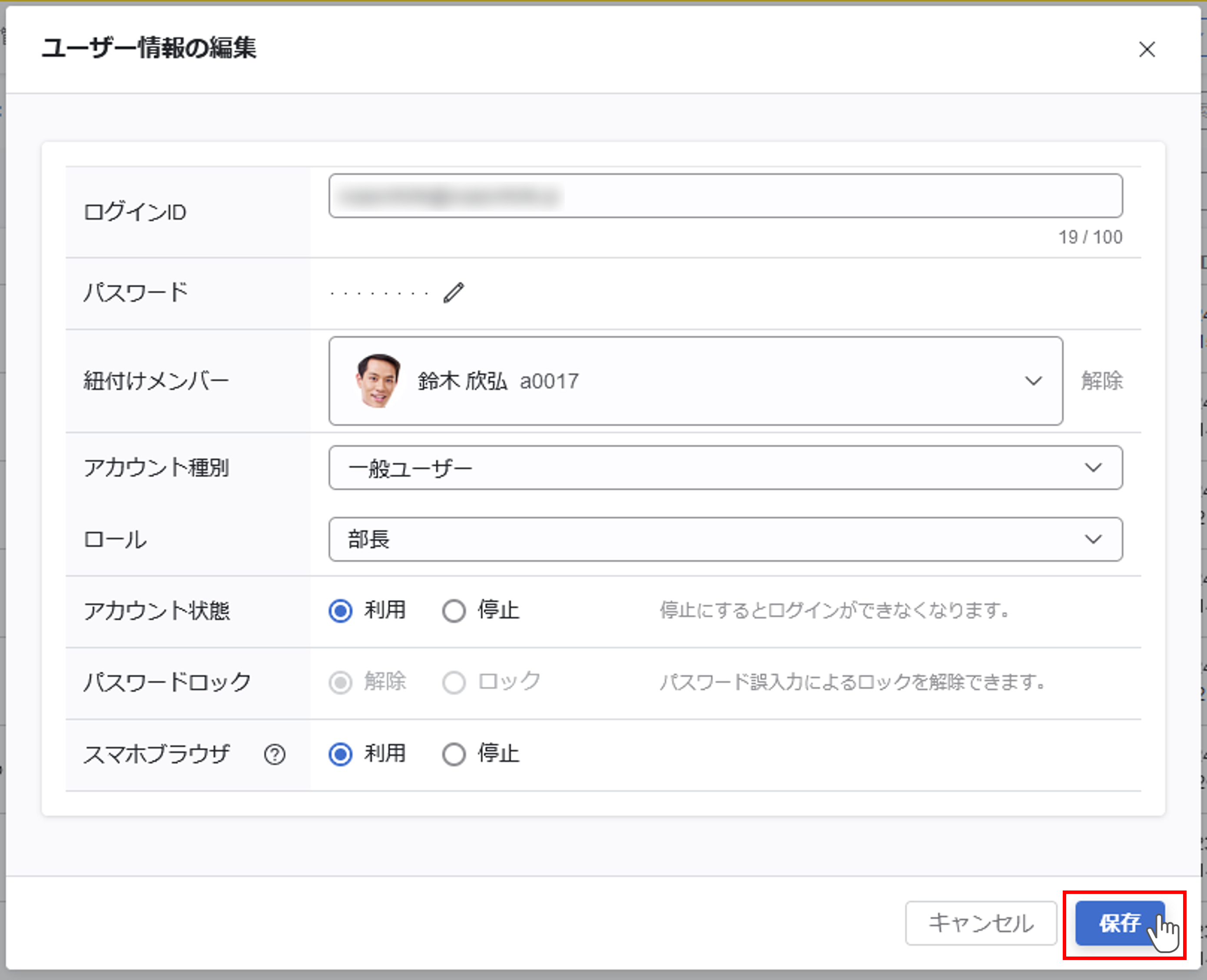The width and height of the screenshot is (1207, 980).
Task: Click the 鈴木 欣弘 avatar photo
Action: coord(378,381)
